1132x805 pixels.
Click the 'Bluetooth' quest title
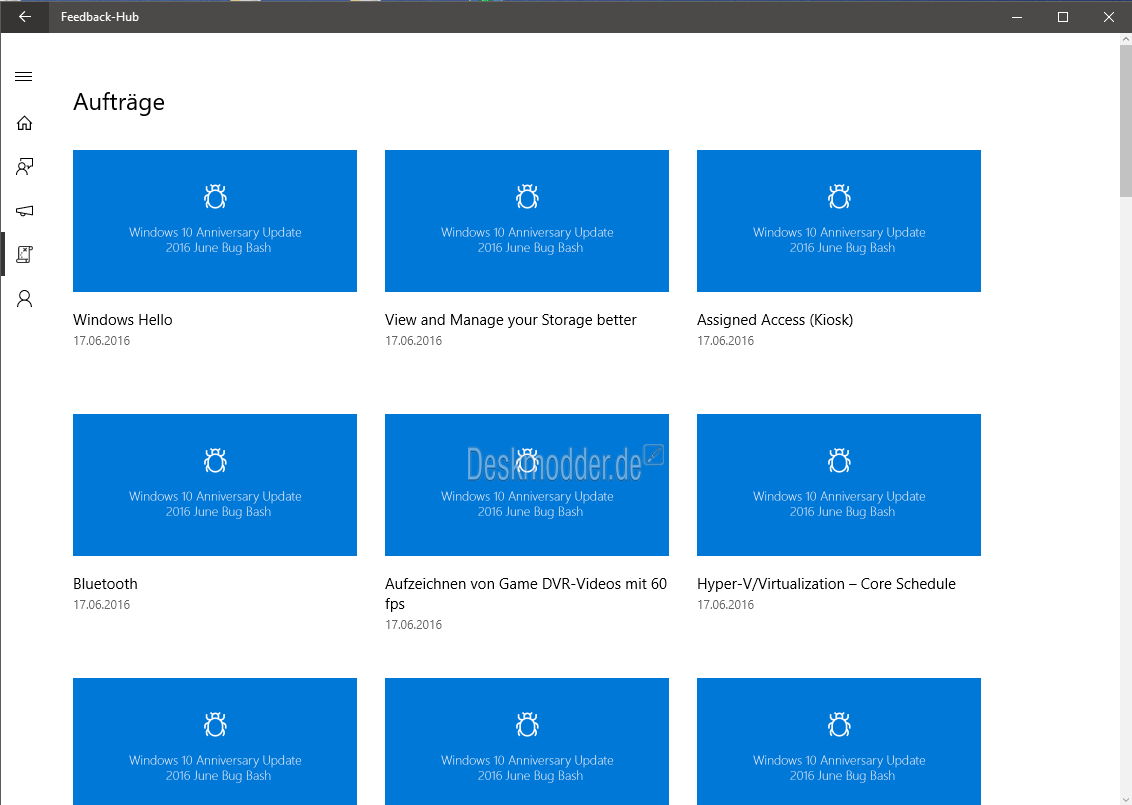click(105, 583)
